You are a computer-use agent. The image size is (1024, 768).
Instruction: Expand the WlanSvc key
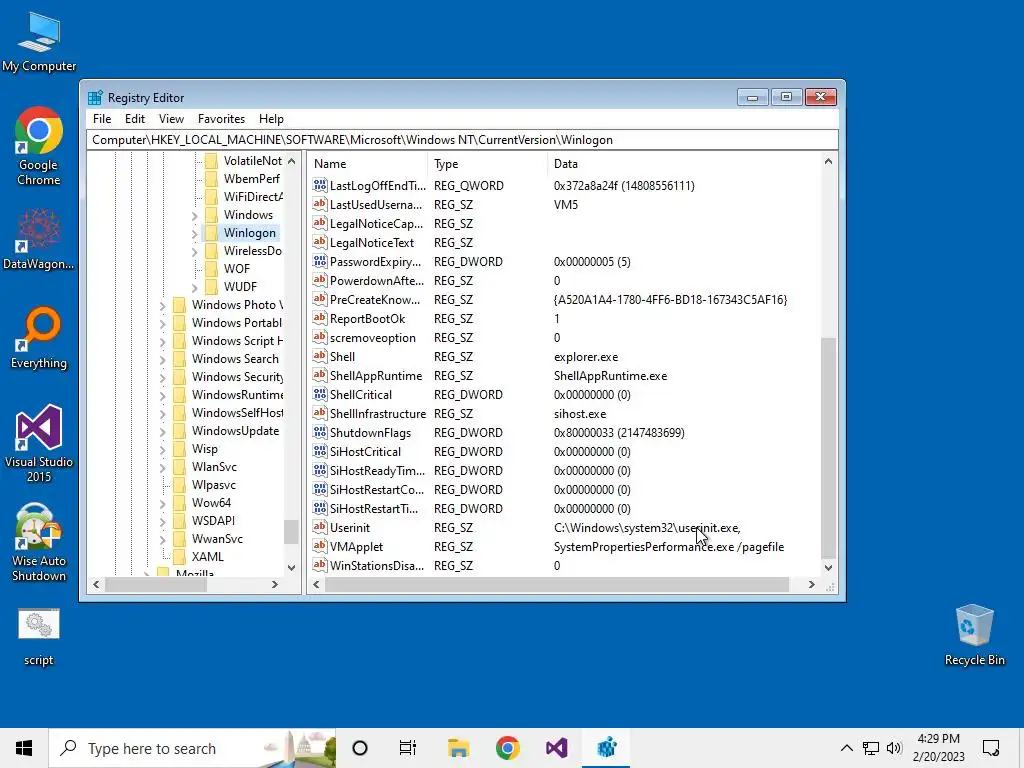pos(163,467)
